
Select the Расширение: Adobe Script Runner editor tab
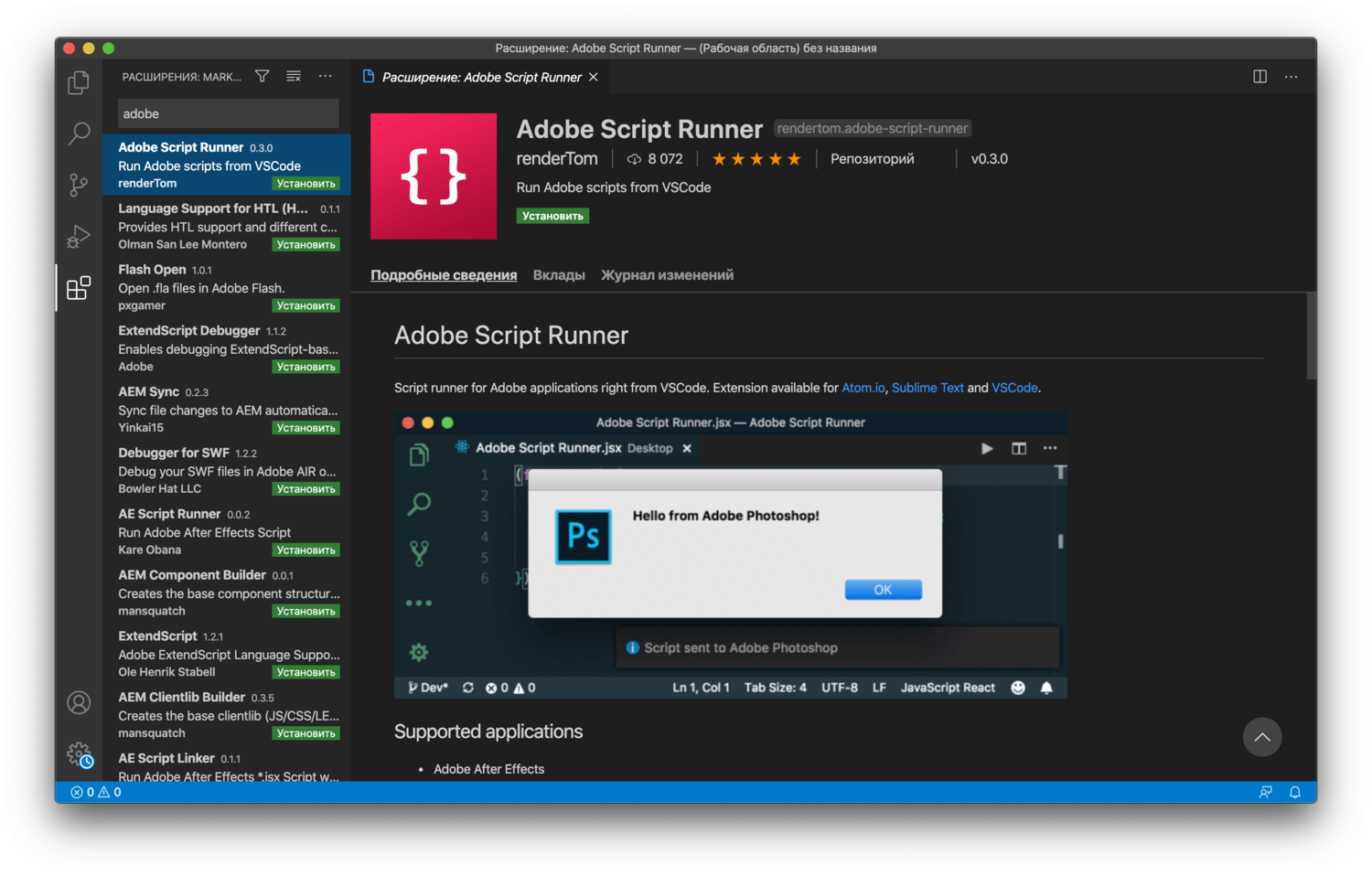coord(480,77)
